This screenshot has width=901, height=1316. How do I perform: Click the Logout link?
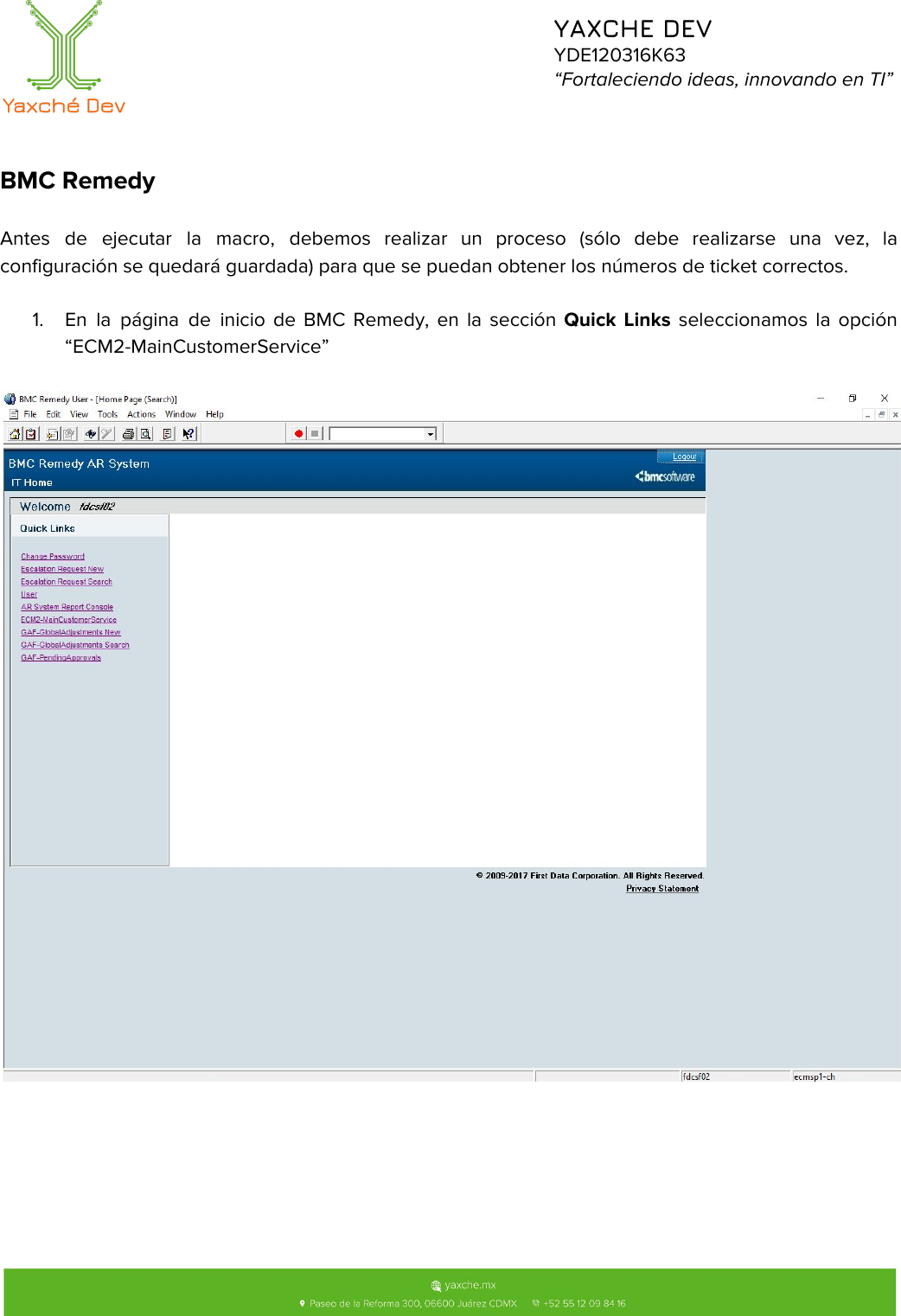click(x=684, y=457)
